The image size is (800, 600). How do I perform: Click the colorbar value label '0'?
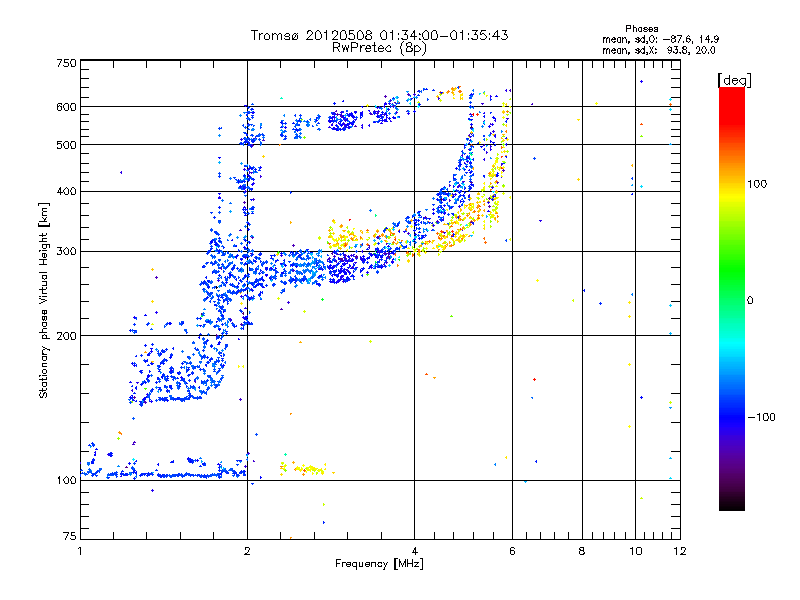(x=750, y=300)
